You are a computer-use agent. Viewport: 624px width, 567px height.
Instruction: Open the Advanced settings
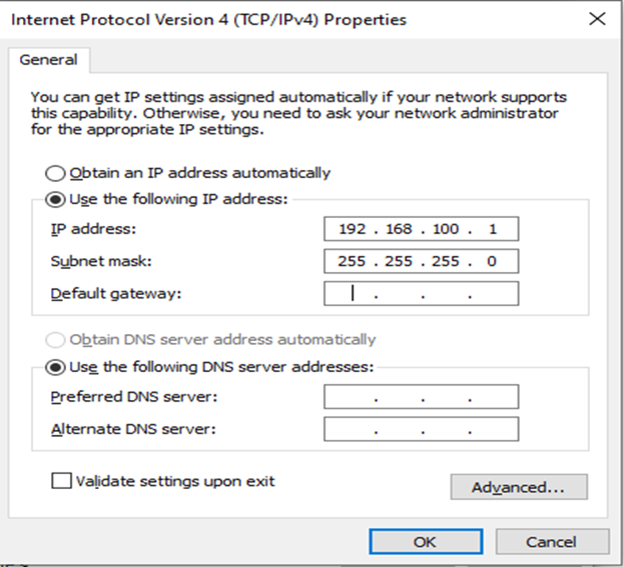tap(518, 487)
